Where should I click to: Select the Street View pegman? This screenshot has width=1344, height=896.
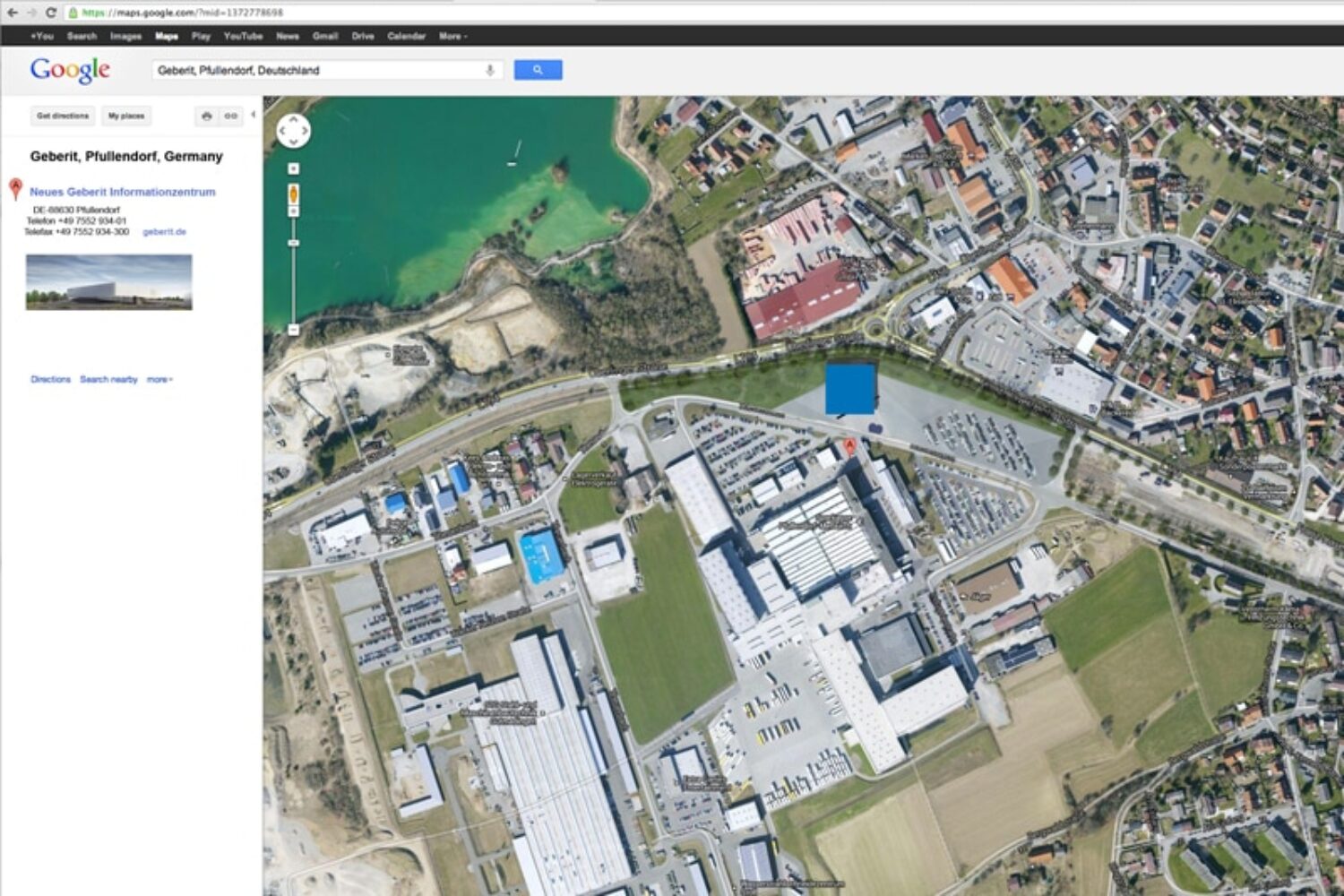[x=293, y=194]
